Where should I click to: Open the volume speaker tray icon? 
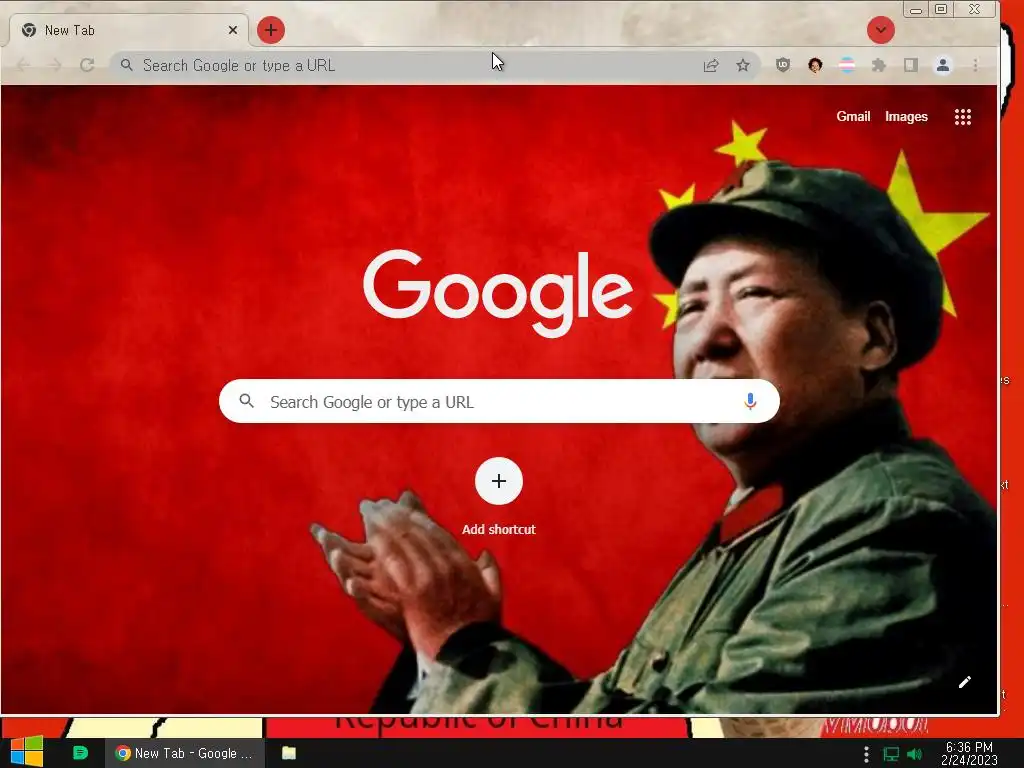[x=914, y=754]
